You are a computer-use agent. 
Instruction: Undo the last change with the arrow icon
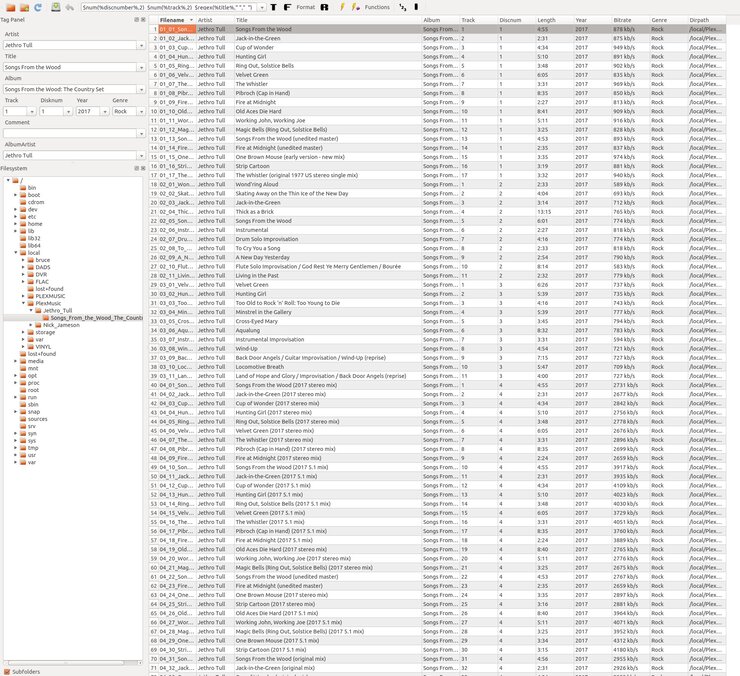tap(69, 7)
